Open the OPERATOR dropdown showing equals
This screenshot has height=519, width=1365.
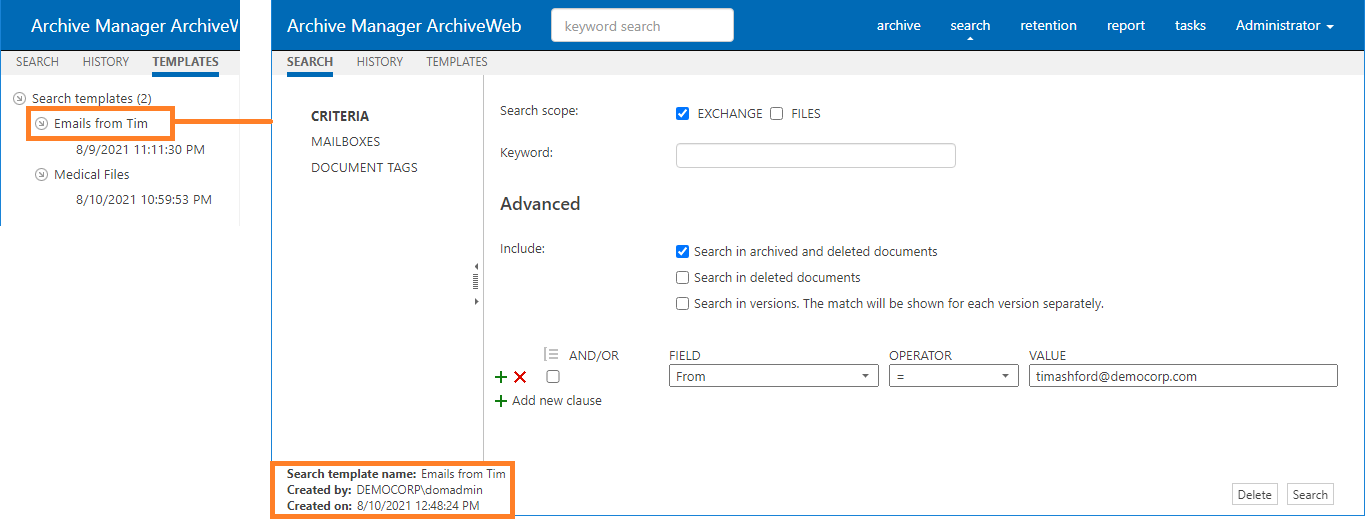954,376
